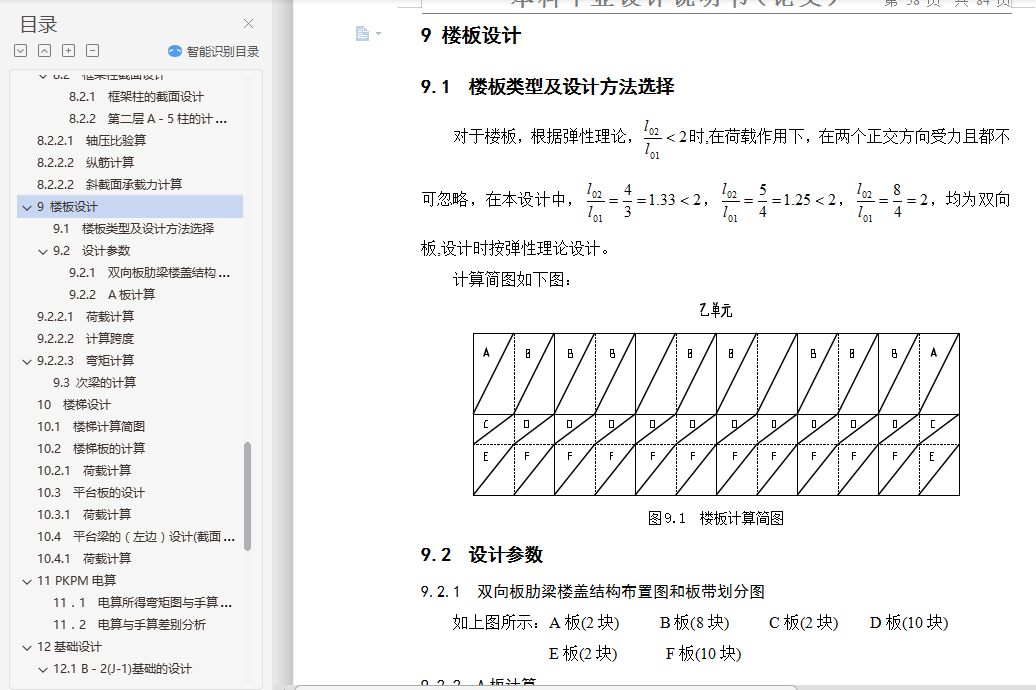Open 10.2 楼梯板的计算 entry
This screenshot has height=690, width=1036.
(x=91, y=449)
